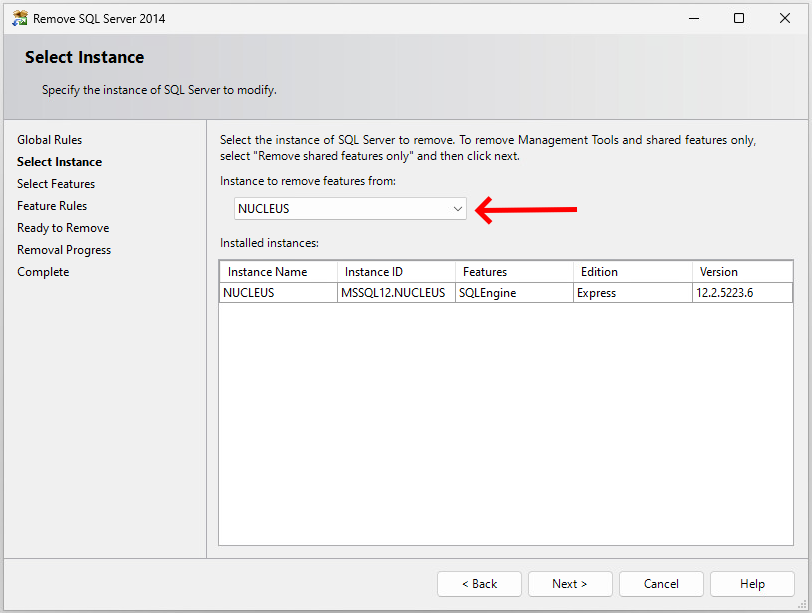Click the SQL Server installer title bar icon
The width and height of the screenshot is (812, 613).
(19, 18)
